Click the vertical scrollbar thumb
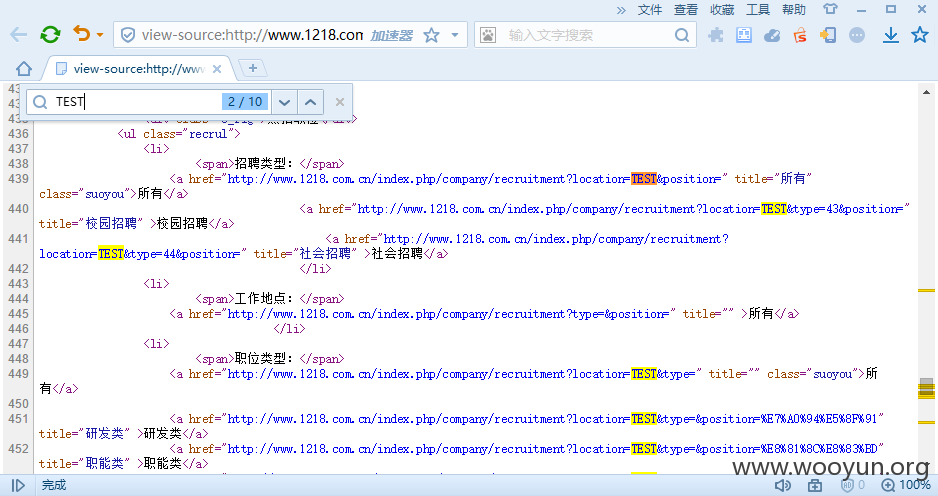The height and width of the screenshot is (496, 938). [926, 388]
